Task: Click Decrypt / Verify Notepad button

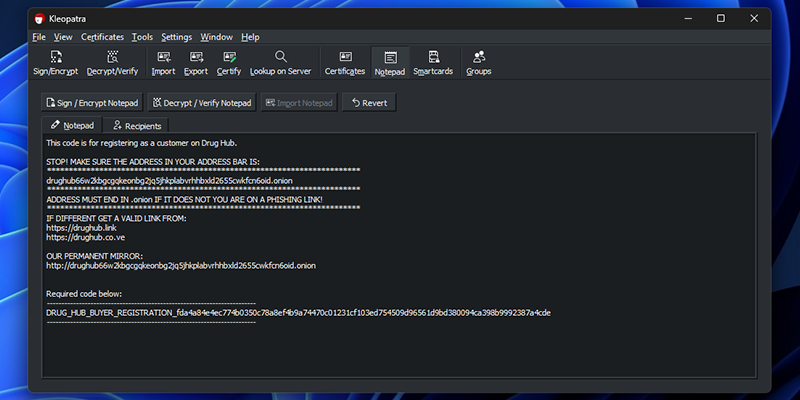Action: point(202,103)
